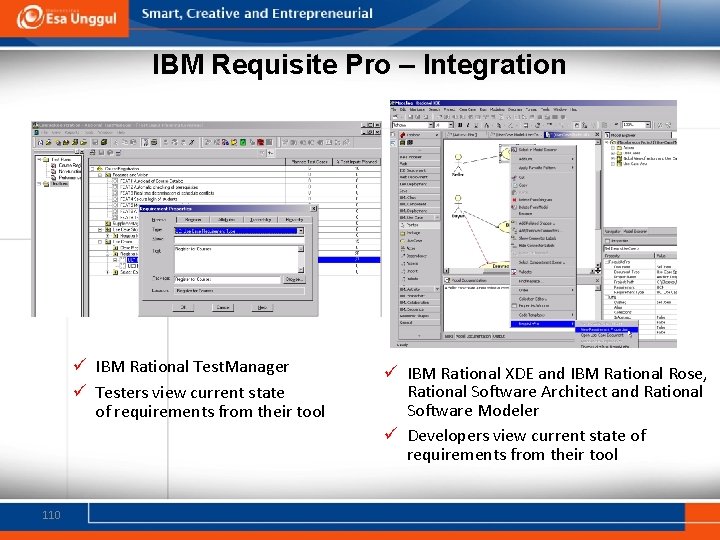Close the Model Documentation panel in XDE
The image size is (720, 540).
point(597,280)
